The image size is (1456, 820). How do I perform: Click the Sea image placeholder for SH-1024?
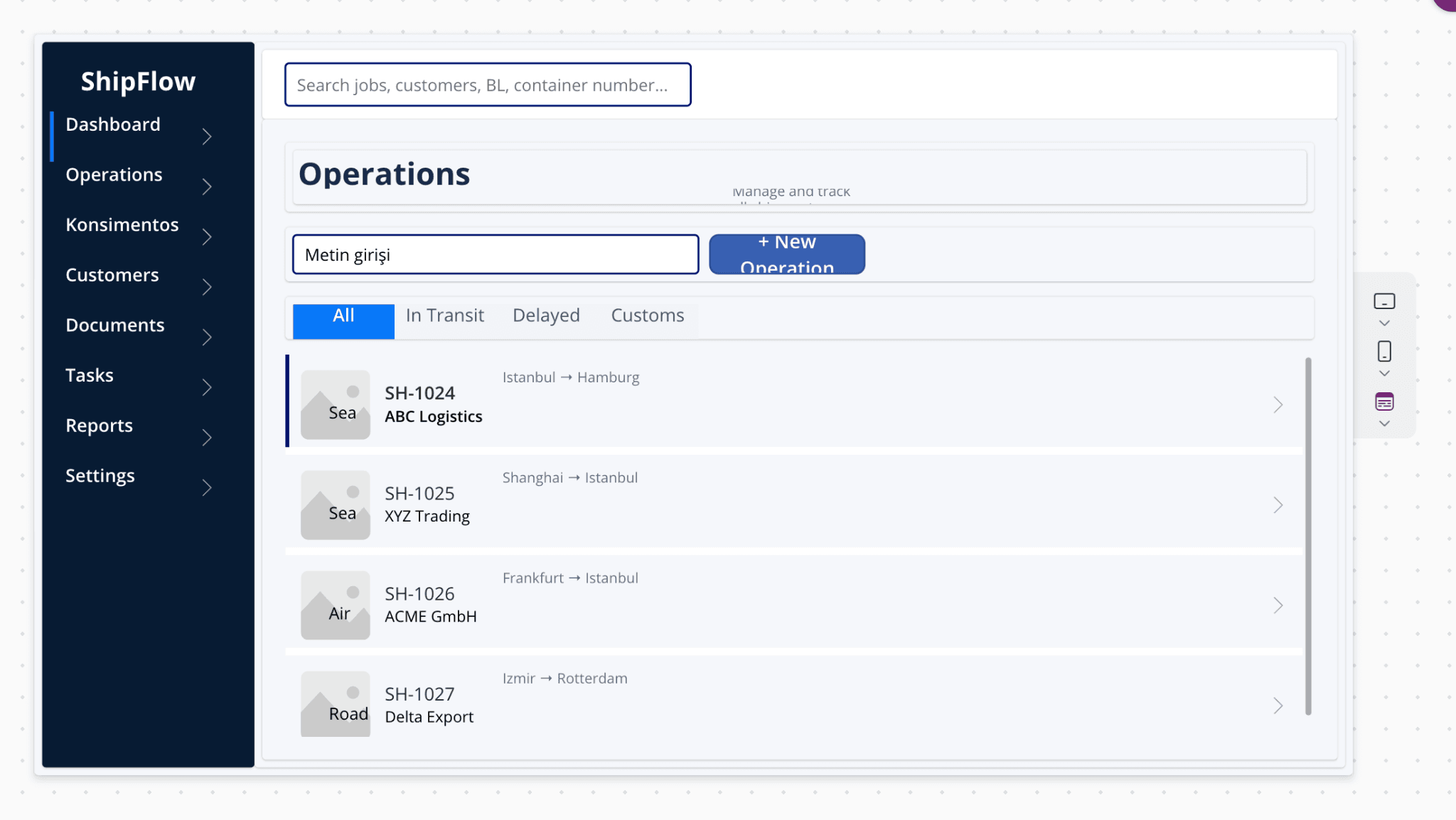pyautogui.click(x=335, y=404)
